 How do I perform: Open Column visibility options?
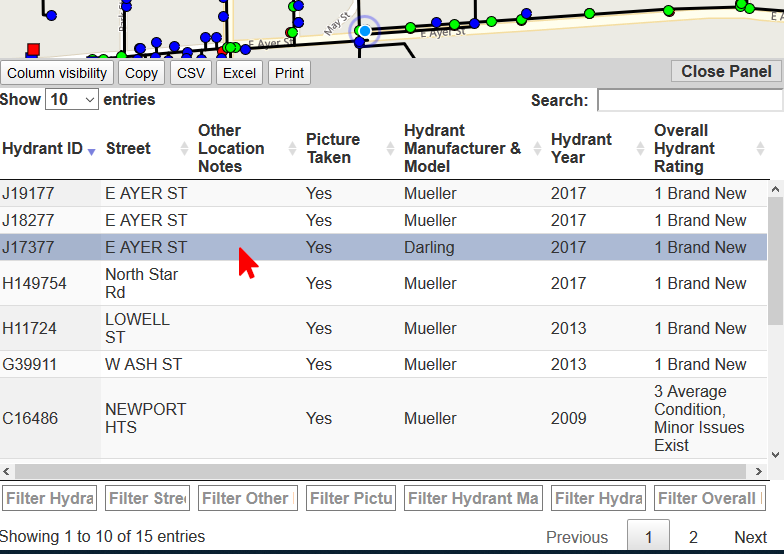pyautogui.click(x=57, y=73)
